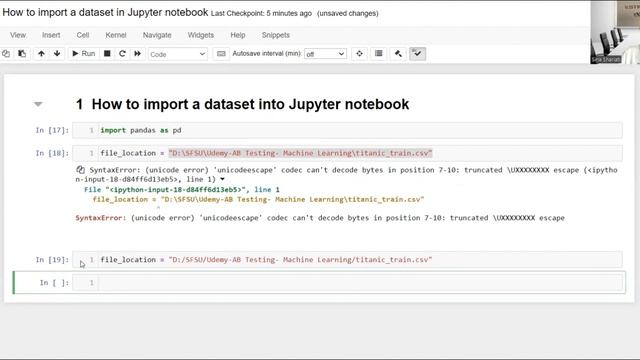Open the Navigate menu
The width and height of the screenshot is (640, 360).
(x=157, y=35)
